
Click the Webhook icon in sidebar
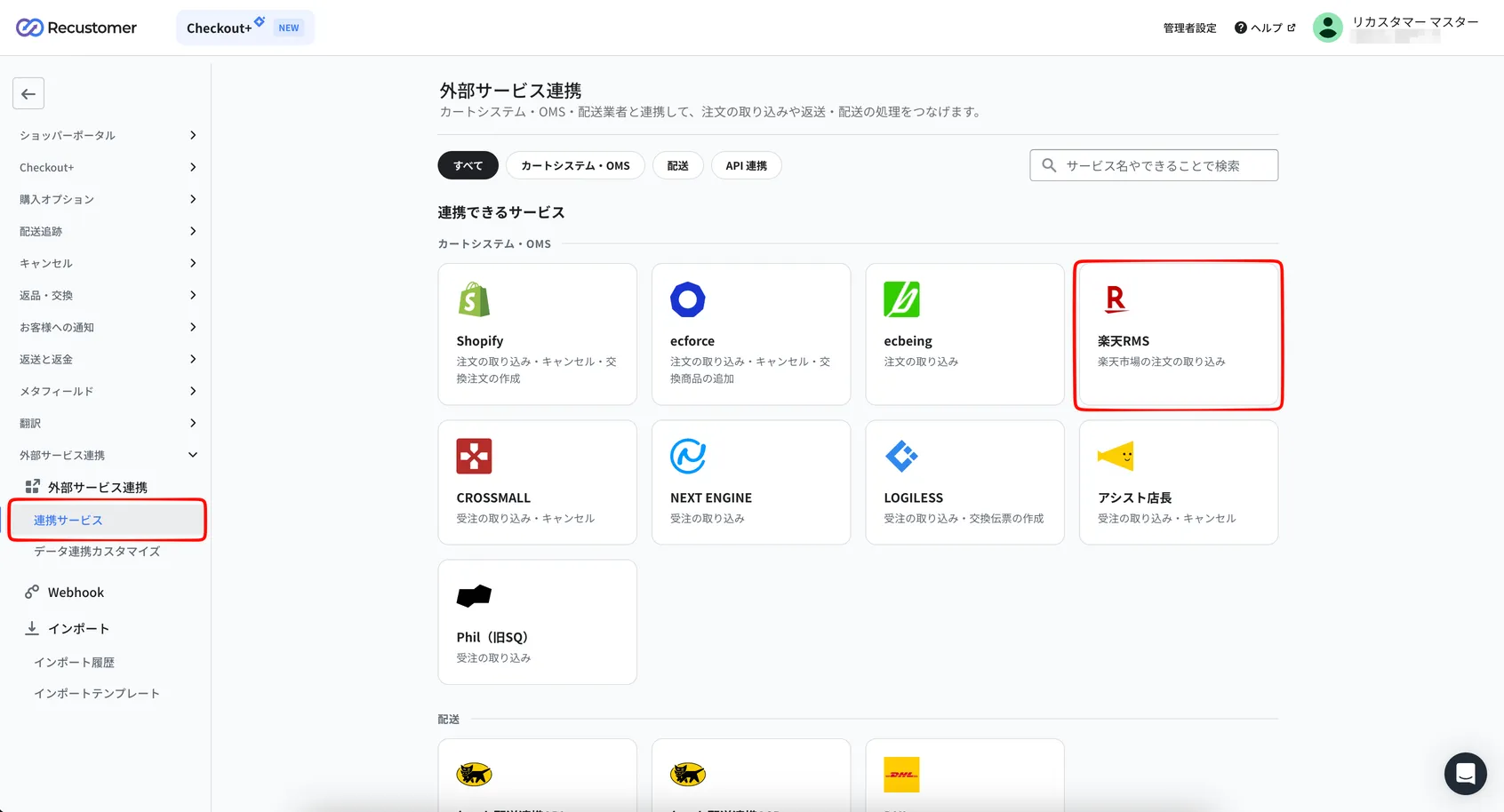click(32, 592)
